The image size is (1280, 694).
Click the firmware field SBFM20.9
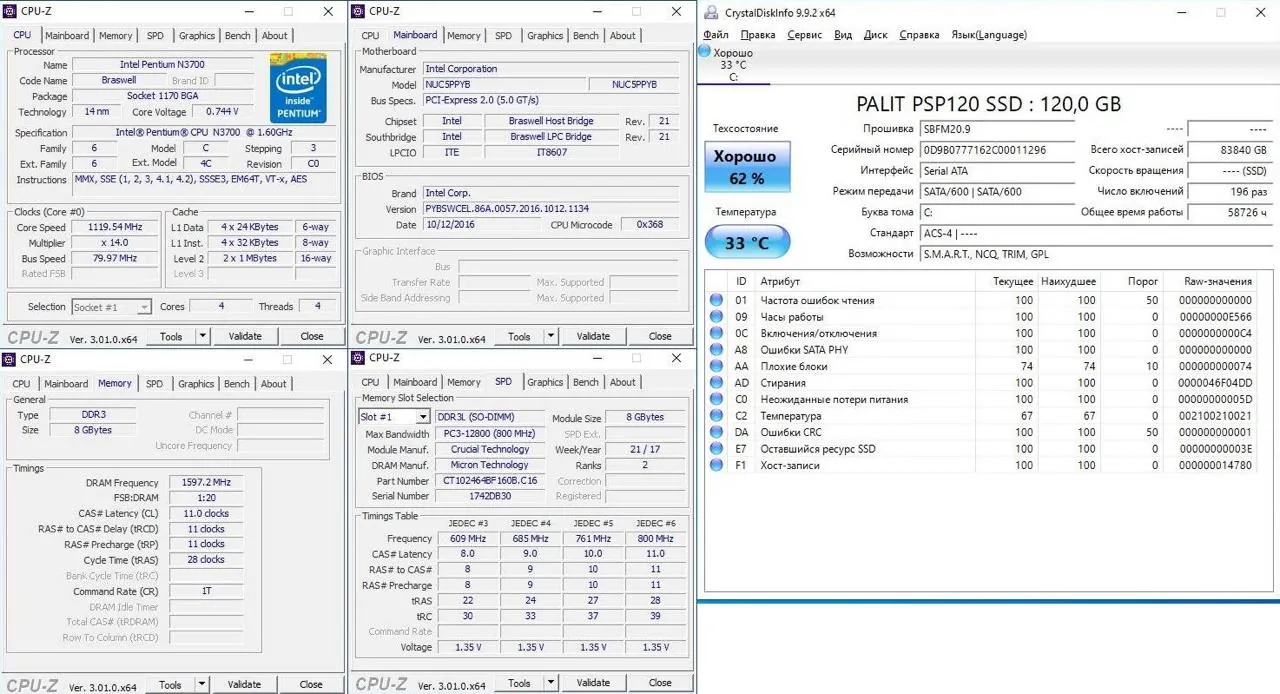998,129
